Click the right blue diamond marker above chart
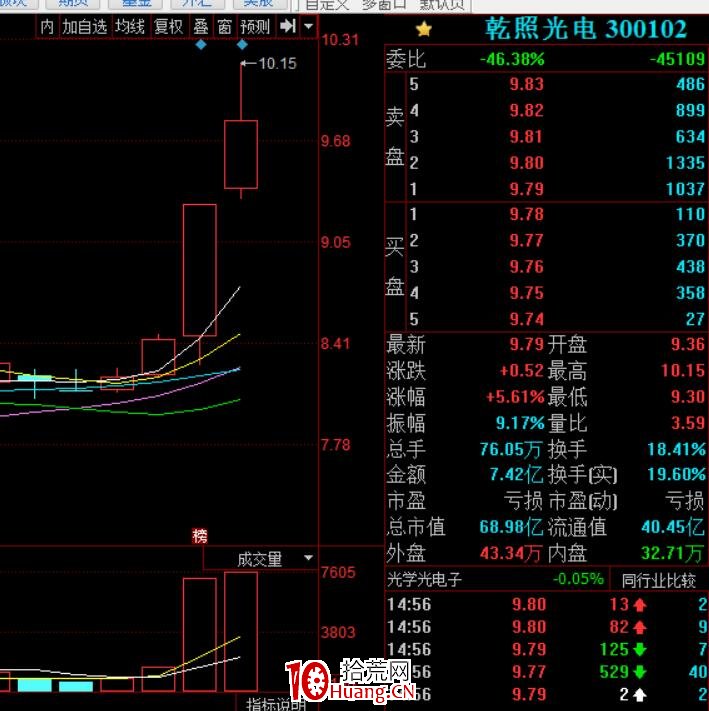709x711 pixels. (242, 44)
